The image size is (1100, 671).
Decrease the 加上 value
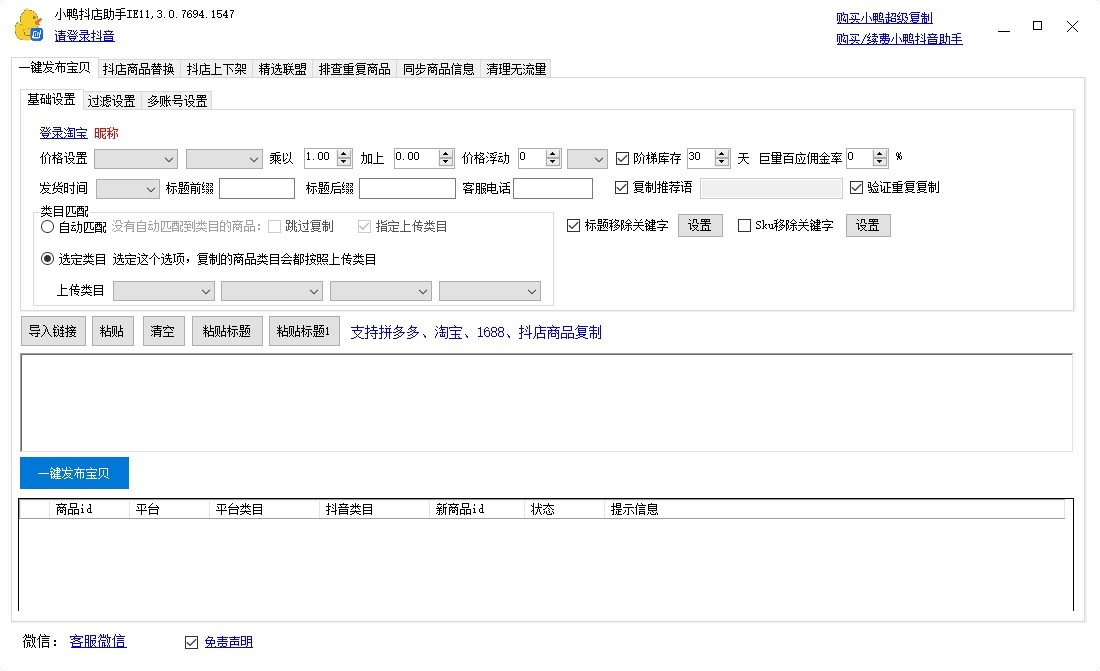coord(445,162)
